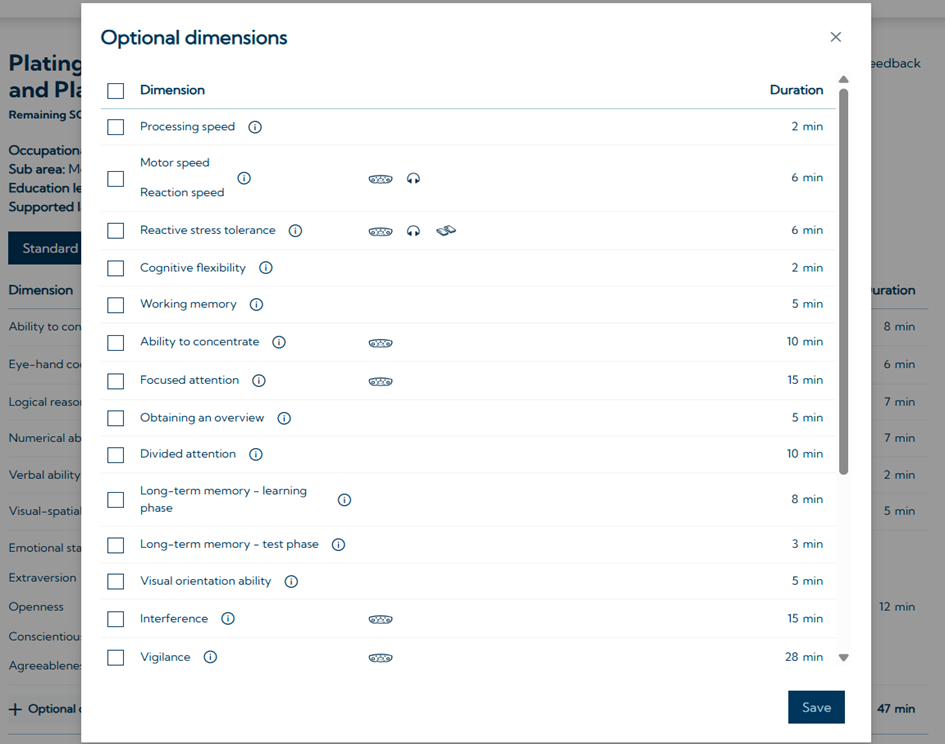This screenshot has width=945, height=744.
Task: Click the Duration column header
Action: click(796, 90)
